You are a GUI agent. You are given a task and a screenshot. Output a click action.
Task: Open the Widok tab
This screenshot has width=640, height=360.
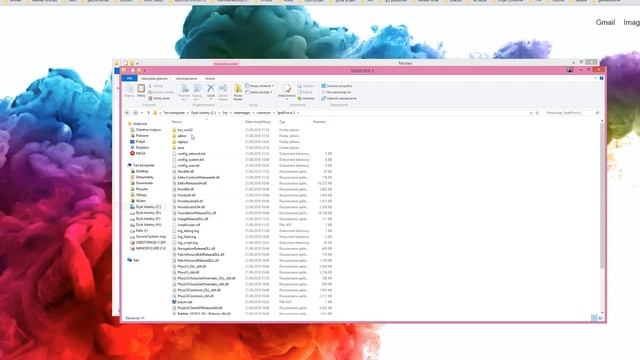click(210, 78)
